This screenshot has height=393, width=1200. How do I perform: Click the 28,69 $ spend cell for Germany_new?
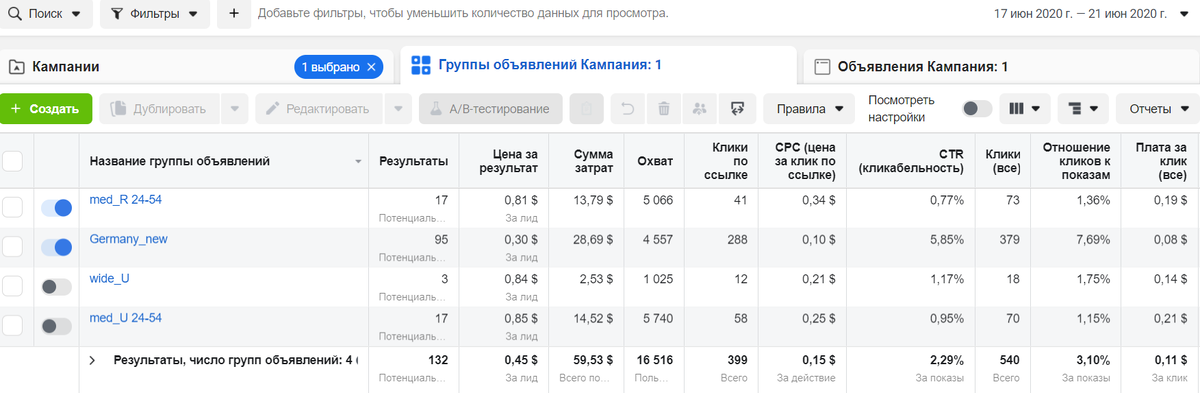pos(594,240)
